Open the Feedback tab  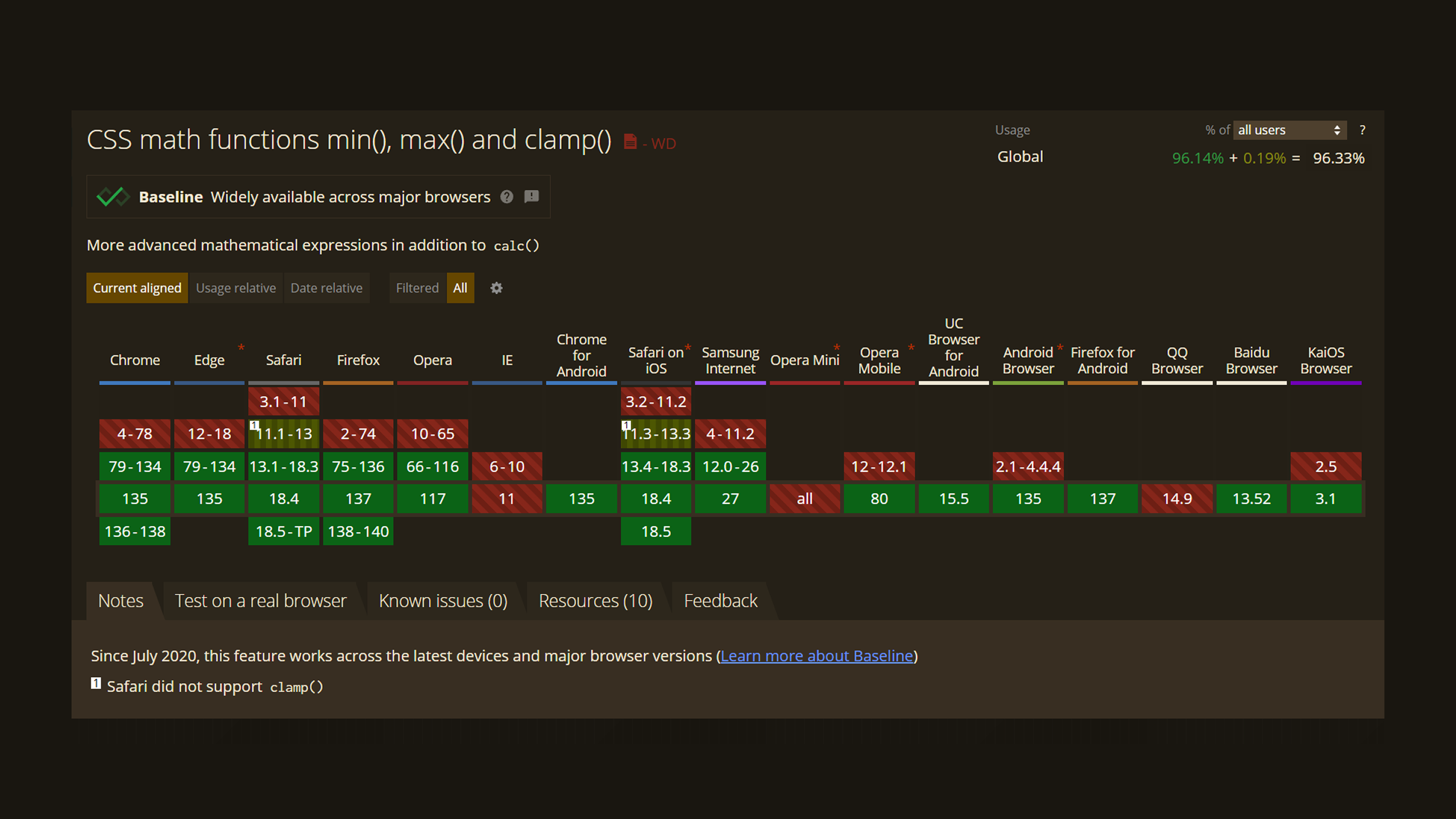point(721,601)
